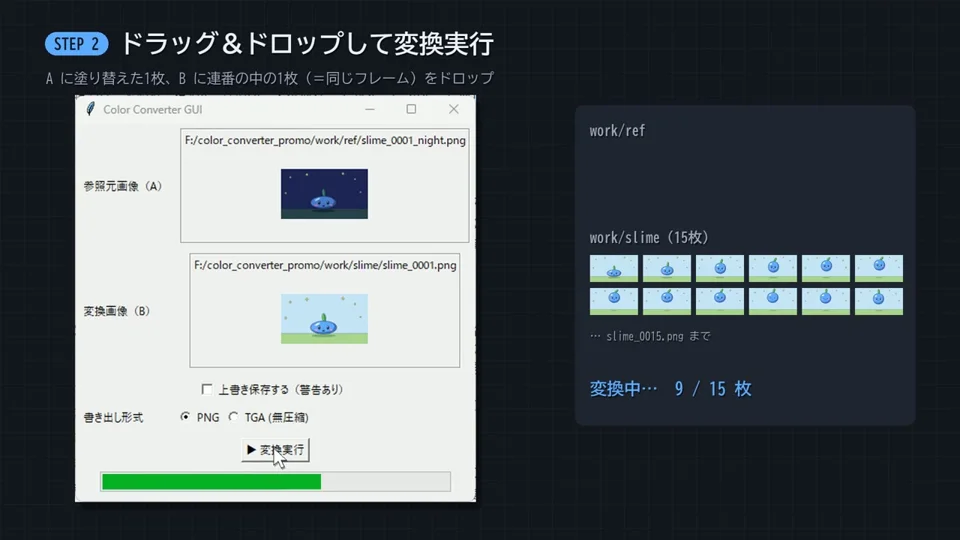Image resolution: width=960 pixels, height=540 pixels.
Task: Click the slime_0001_night.png preview thumbnail in area A
Action: click(x=324, y=194)
